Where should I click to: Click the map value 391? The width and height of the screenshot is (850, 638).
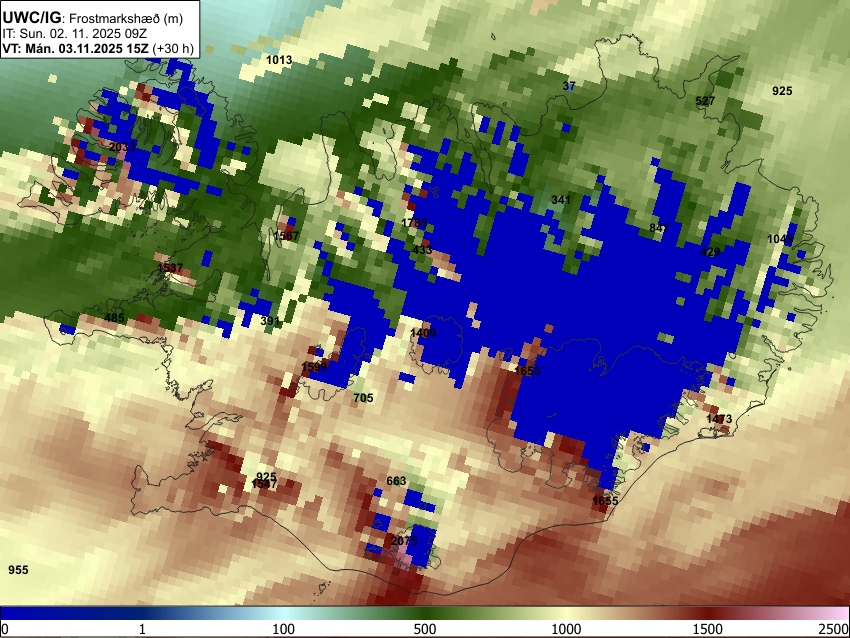pyautogui.click(x=270, y=321)
